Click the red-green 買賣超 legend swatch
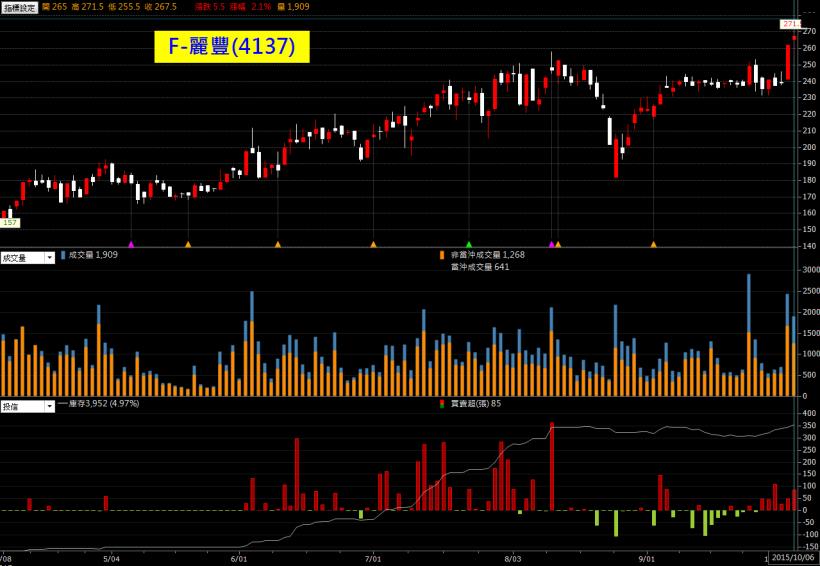This screenshot has height=566, width=820. [442, 404]
